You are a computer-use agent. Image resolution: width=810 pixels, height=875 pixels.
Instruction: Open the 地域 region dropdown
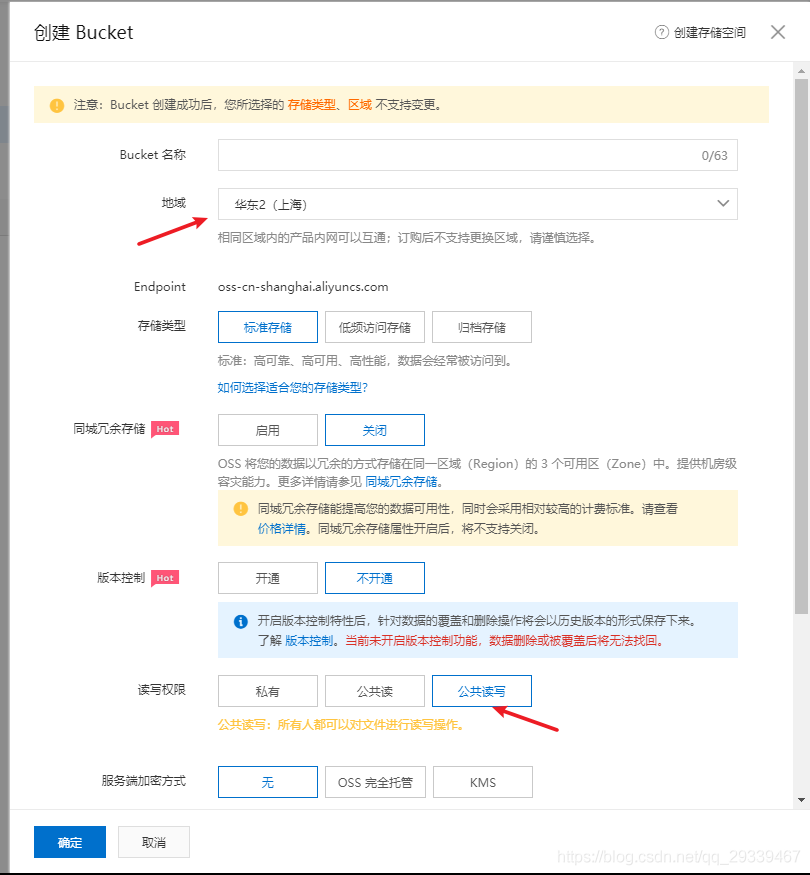(x=478, y=204)
